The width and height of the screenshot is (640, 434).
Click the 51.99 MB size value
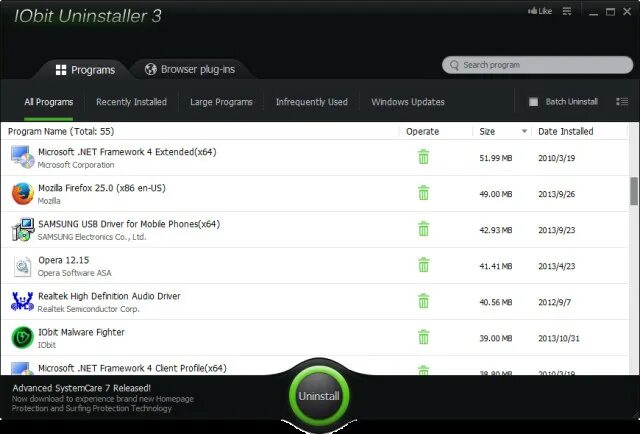click(x=496, y=158)
